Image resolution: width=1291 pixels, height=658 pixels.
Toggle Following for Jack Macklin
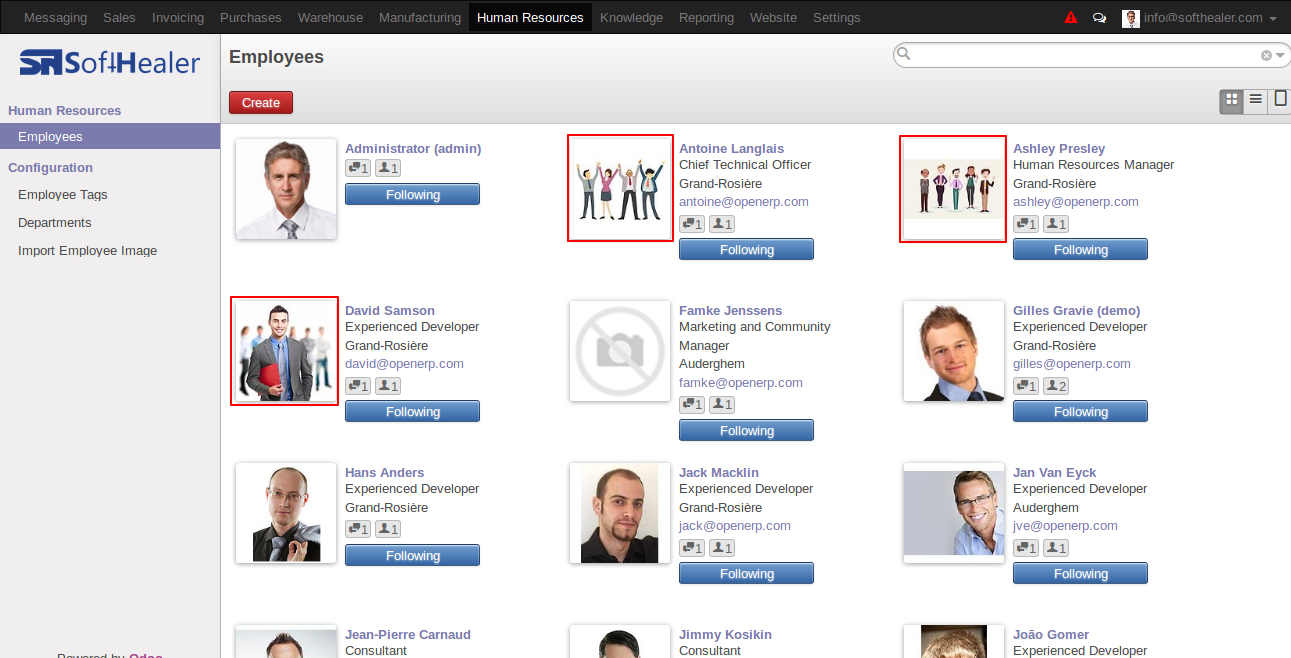coord(746,574)
